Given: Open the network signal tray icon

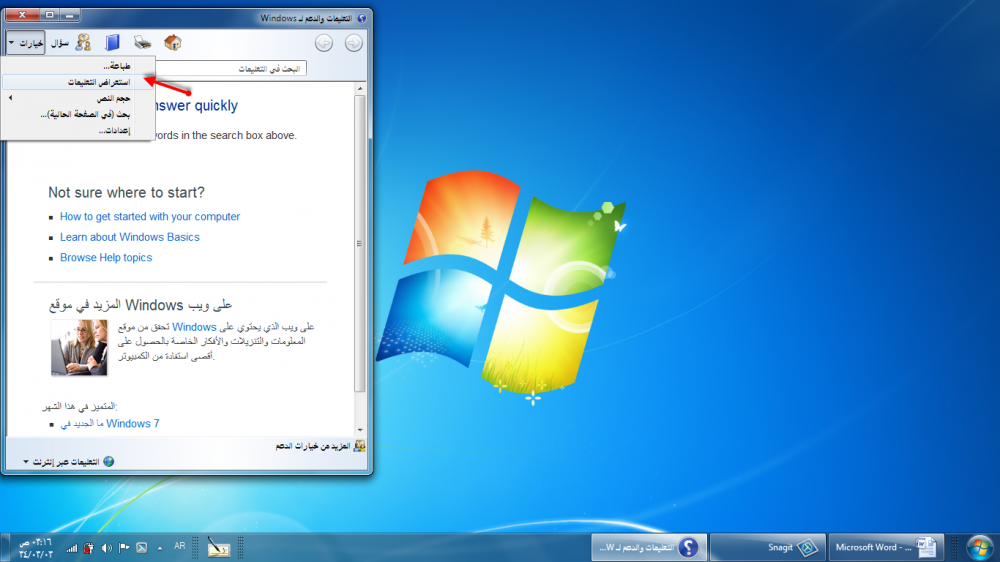Looking at the screenshot, I should click(72, 547).
